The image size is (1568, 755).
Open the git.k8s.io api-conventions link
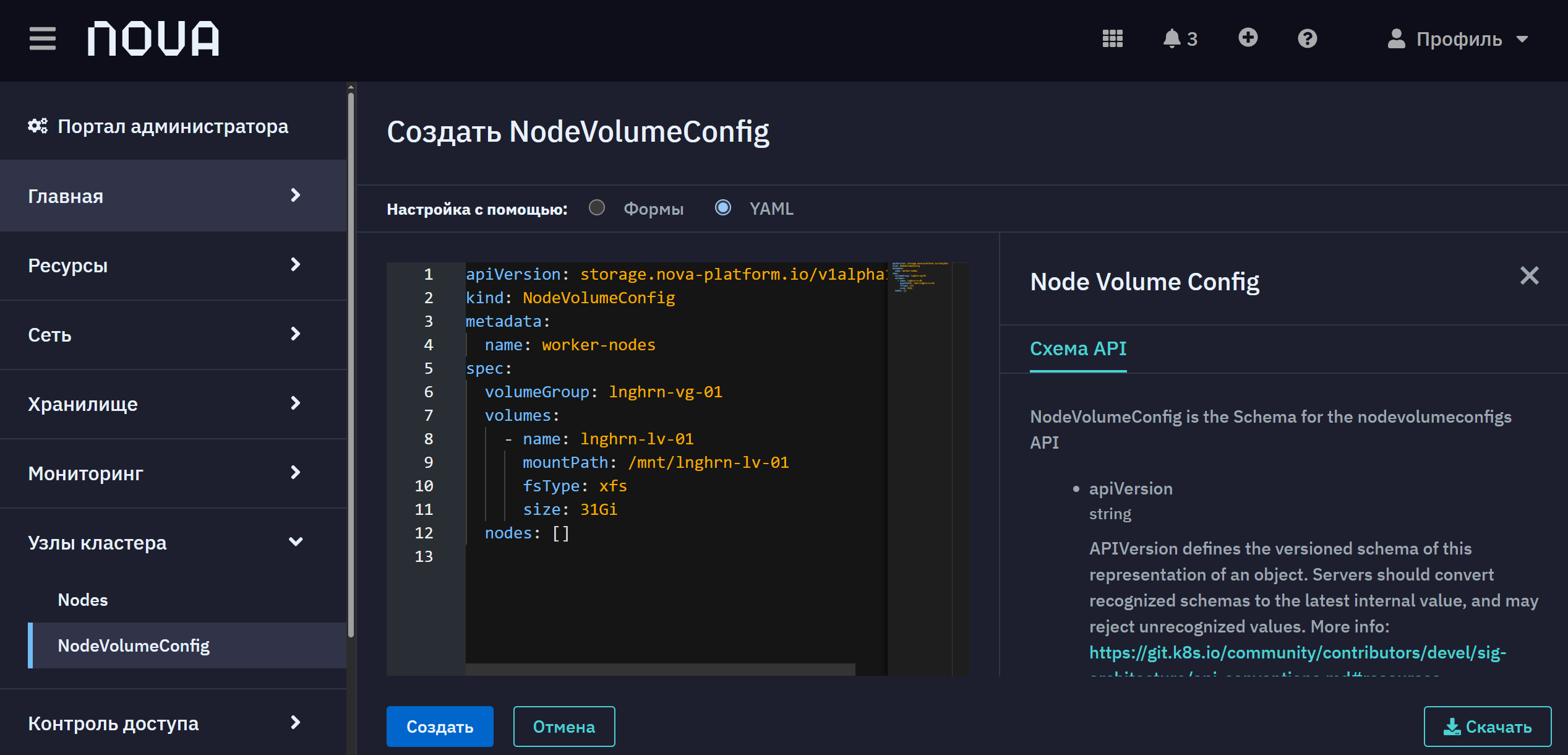tap(1297, 652)
